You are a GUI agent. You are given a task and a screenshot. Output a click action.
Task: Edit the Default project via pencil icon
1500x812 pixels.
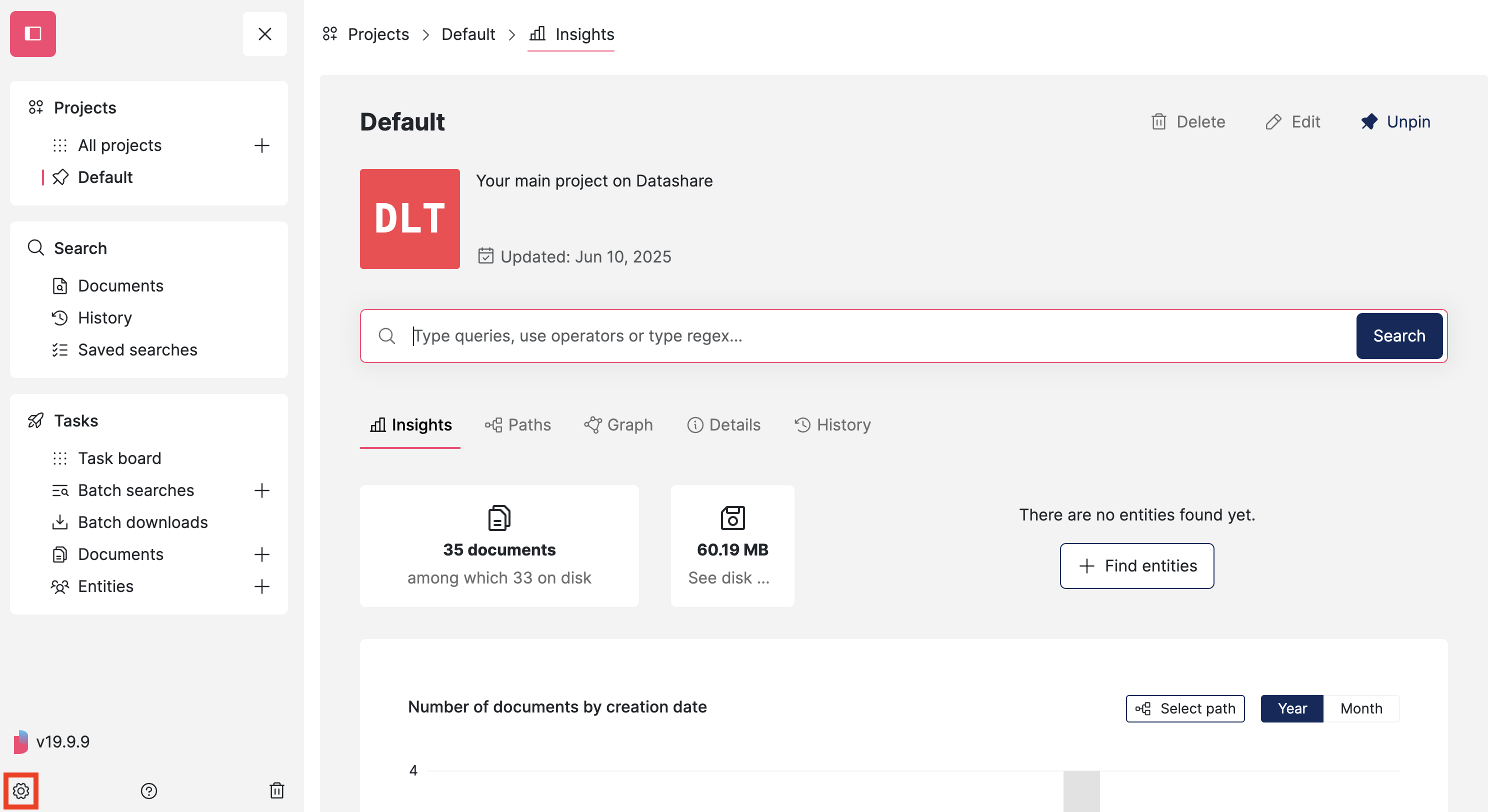(x=1293, y=121)
